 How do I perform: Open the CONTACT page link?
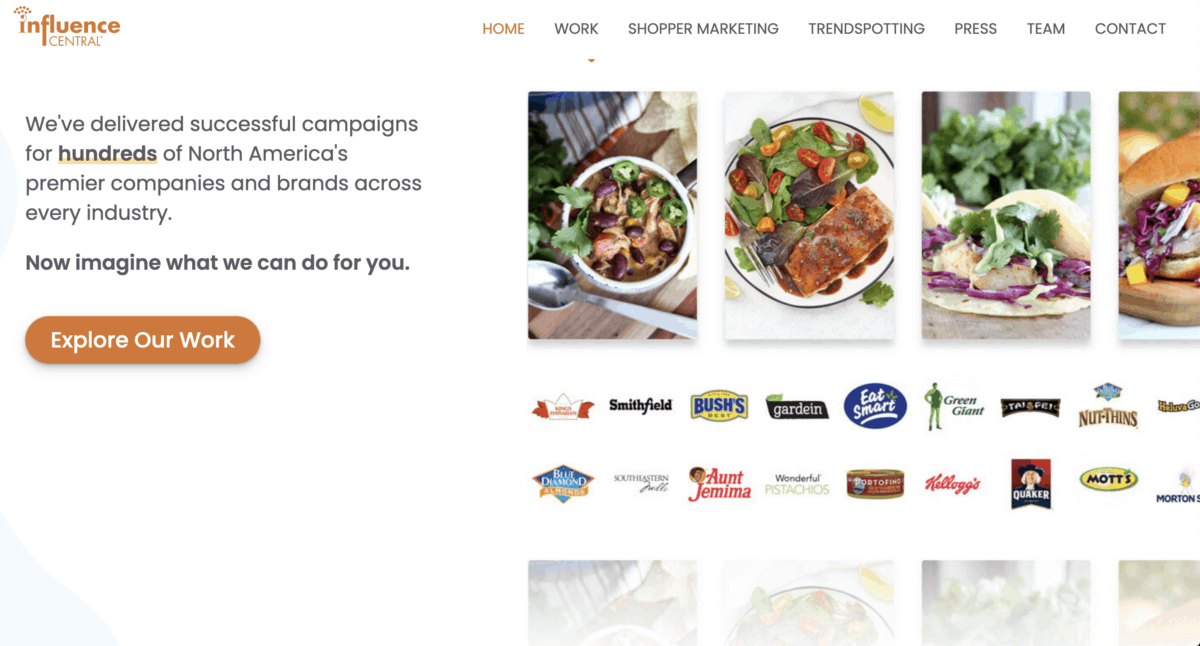click(x=1130, y=29)
